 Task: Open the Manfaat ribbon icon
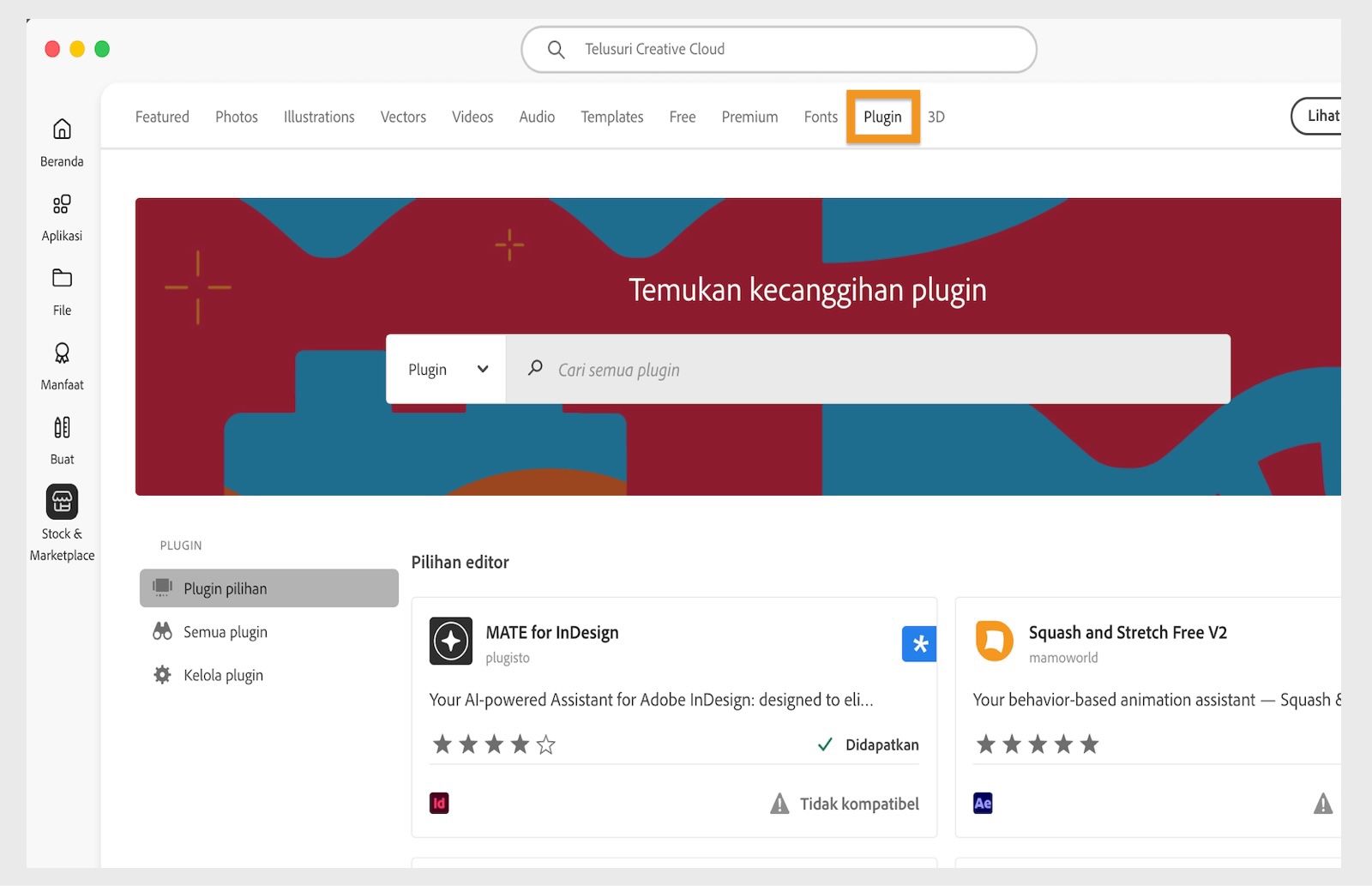tap(62, 353)
